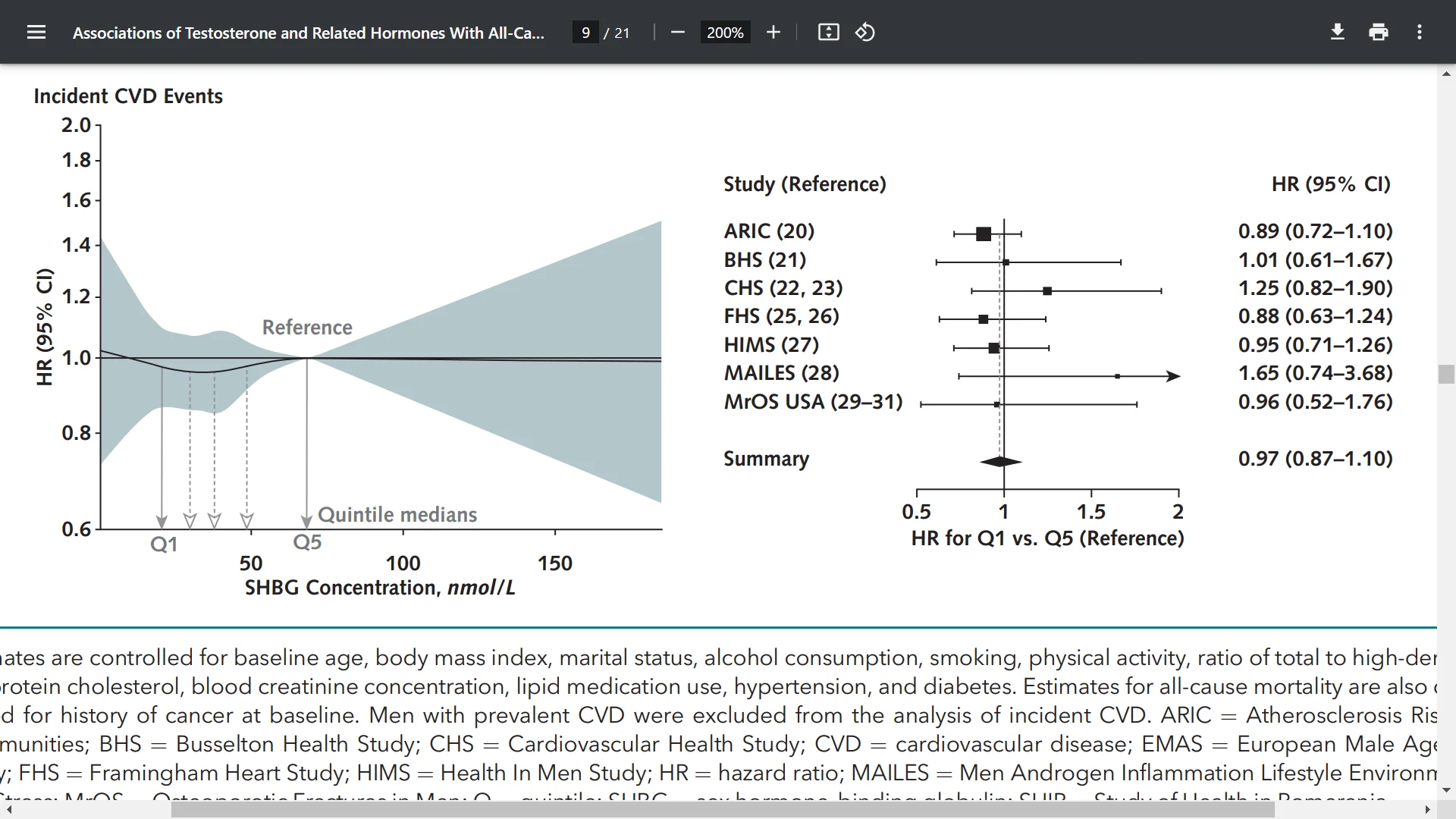This screenshot has width=1456, height=819.
Task: Click the scroll up arrow
Action: pos(1446,74)
